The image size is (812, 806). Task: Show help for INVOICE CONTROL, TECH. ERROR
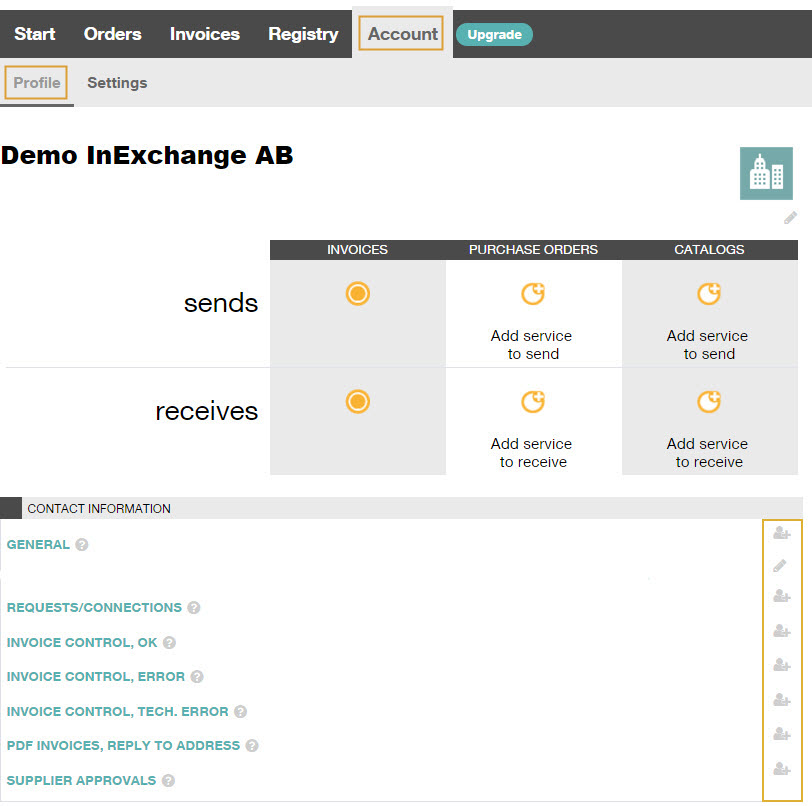[x=240, y=712]
